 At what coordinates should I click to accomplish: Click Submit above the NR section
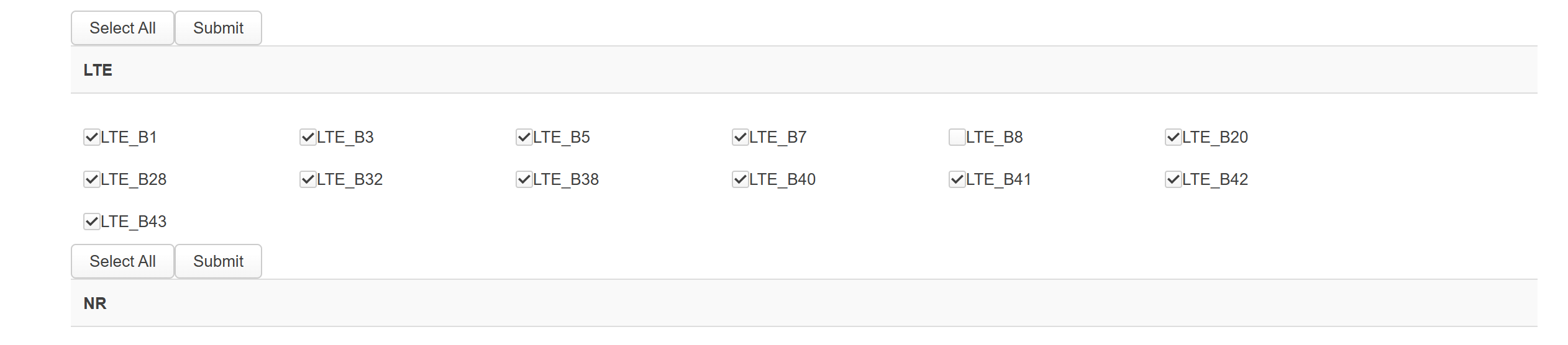point(218,261)
